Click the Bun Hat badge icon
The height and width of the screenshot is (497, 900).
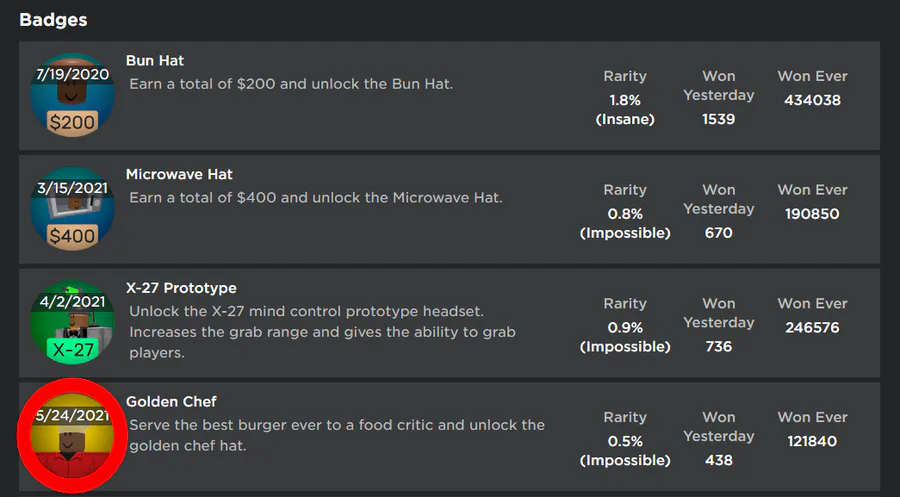click(72, 98)
